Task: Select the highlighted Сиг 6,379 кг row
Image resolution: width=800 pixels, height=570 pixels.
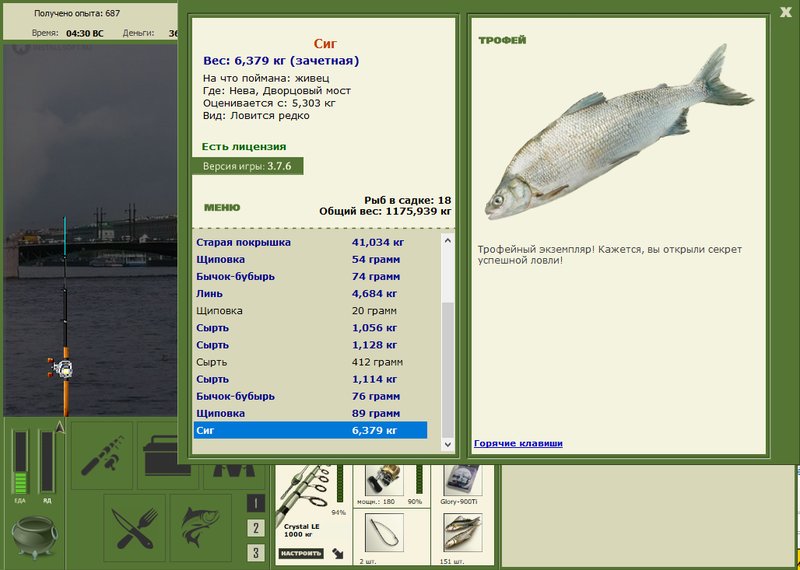Action: (311, 430)
